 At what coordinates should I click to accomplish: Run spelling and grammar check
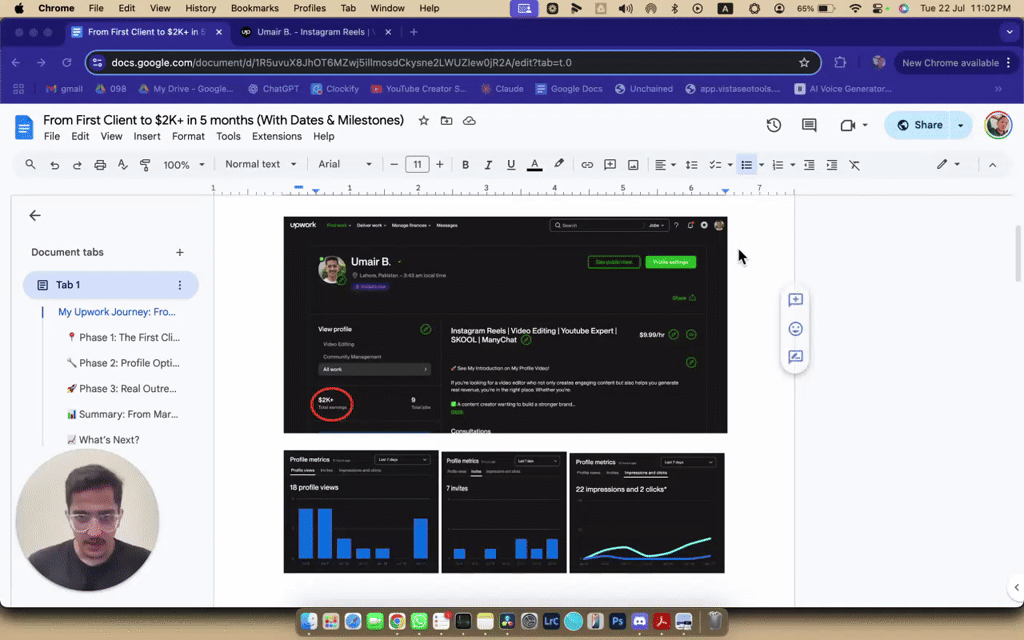pyautogui.click(x=122, y=165)
